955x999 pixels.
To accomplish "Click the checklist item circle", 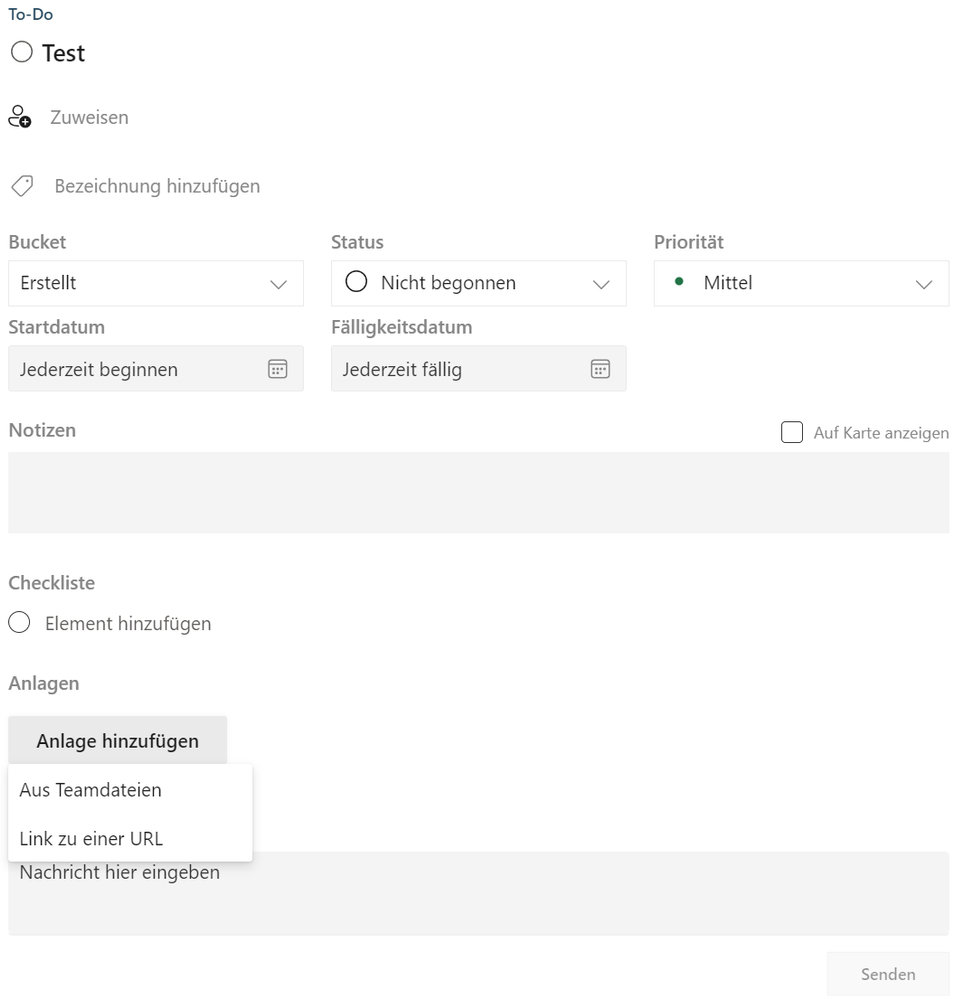I will point(19,623).
